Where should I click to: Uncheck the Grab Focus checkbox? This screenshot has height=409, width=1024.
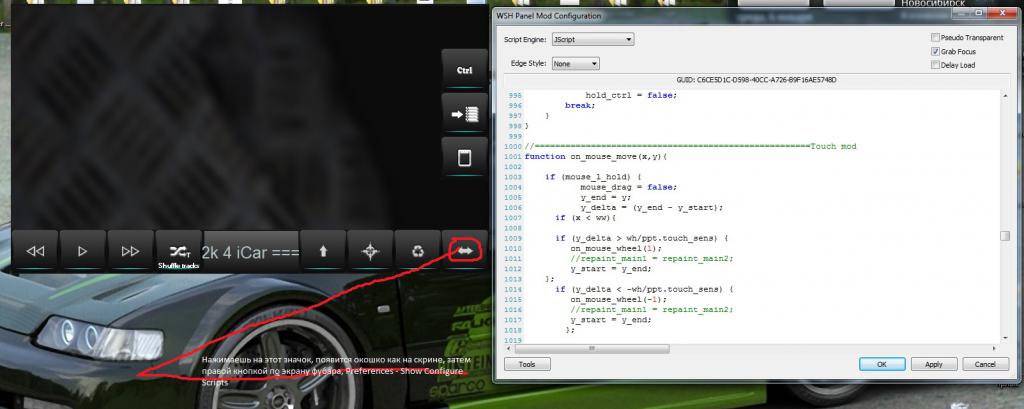point(934,50)
